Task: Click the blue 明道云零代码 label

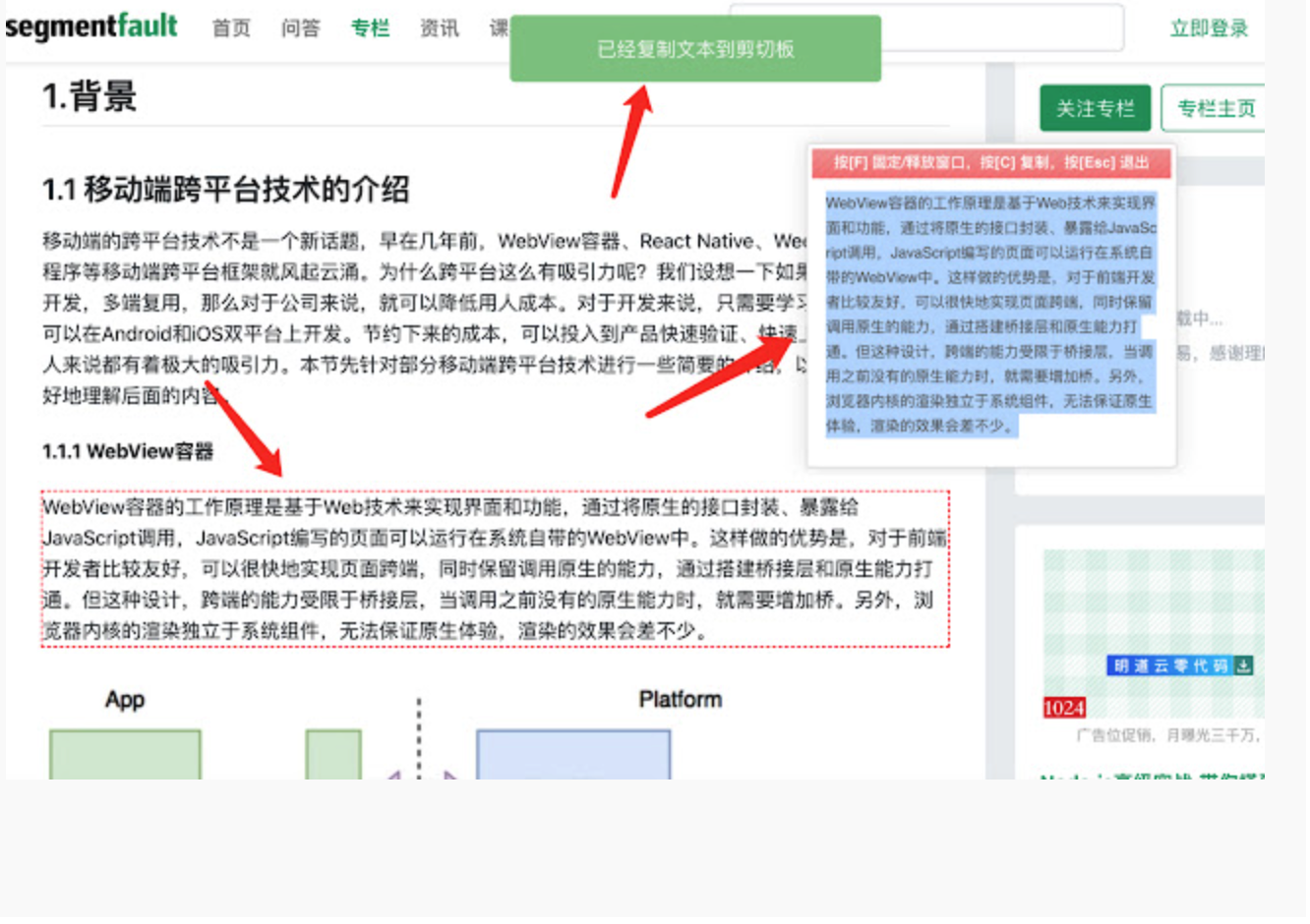Action: click(x=1170, y=666)
